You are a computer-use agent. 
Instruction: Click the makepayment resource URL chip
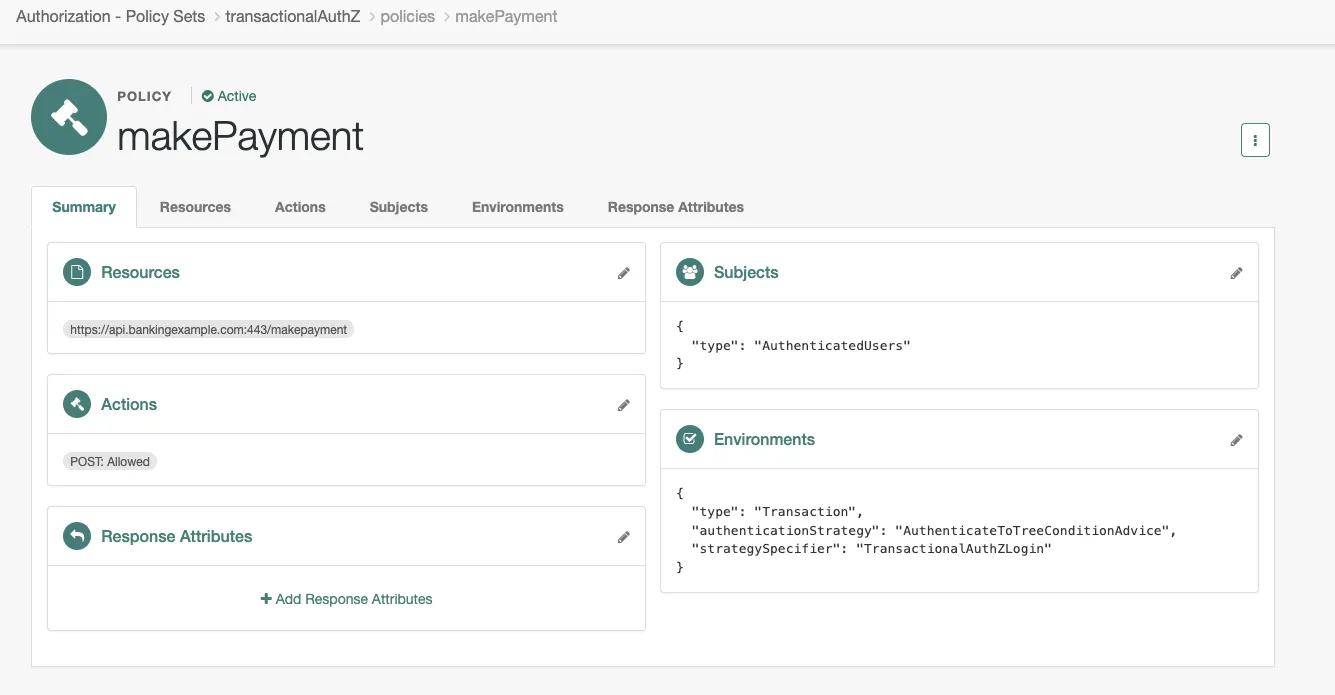click(207, 329)
